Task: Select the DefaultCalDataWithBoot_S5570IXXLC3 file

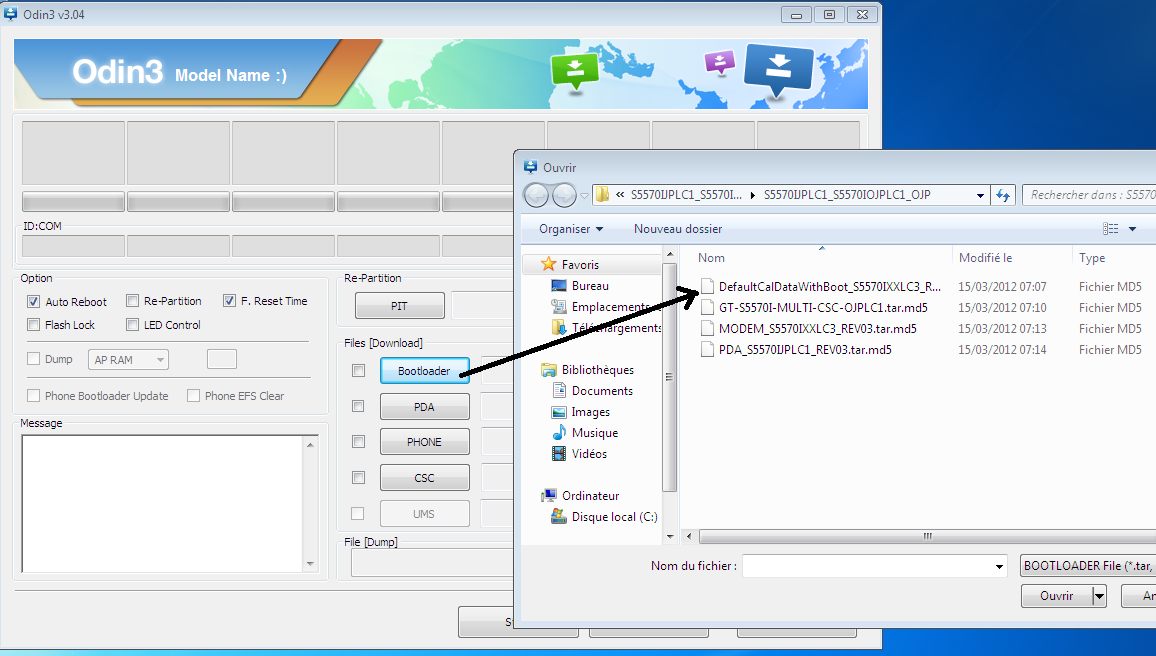Action: click(829, 287)
